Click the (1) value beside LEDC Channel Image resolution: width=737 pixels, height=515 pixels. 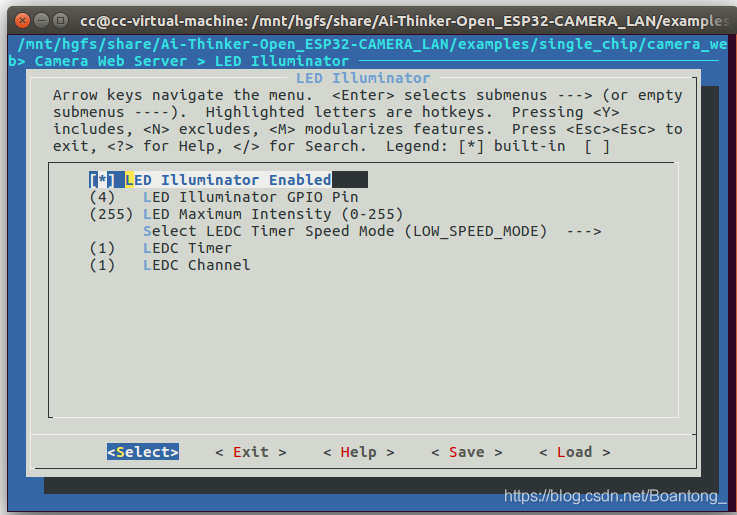pyautogui.click(x=102, y=265)
